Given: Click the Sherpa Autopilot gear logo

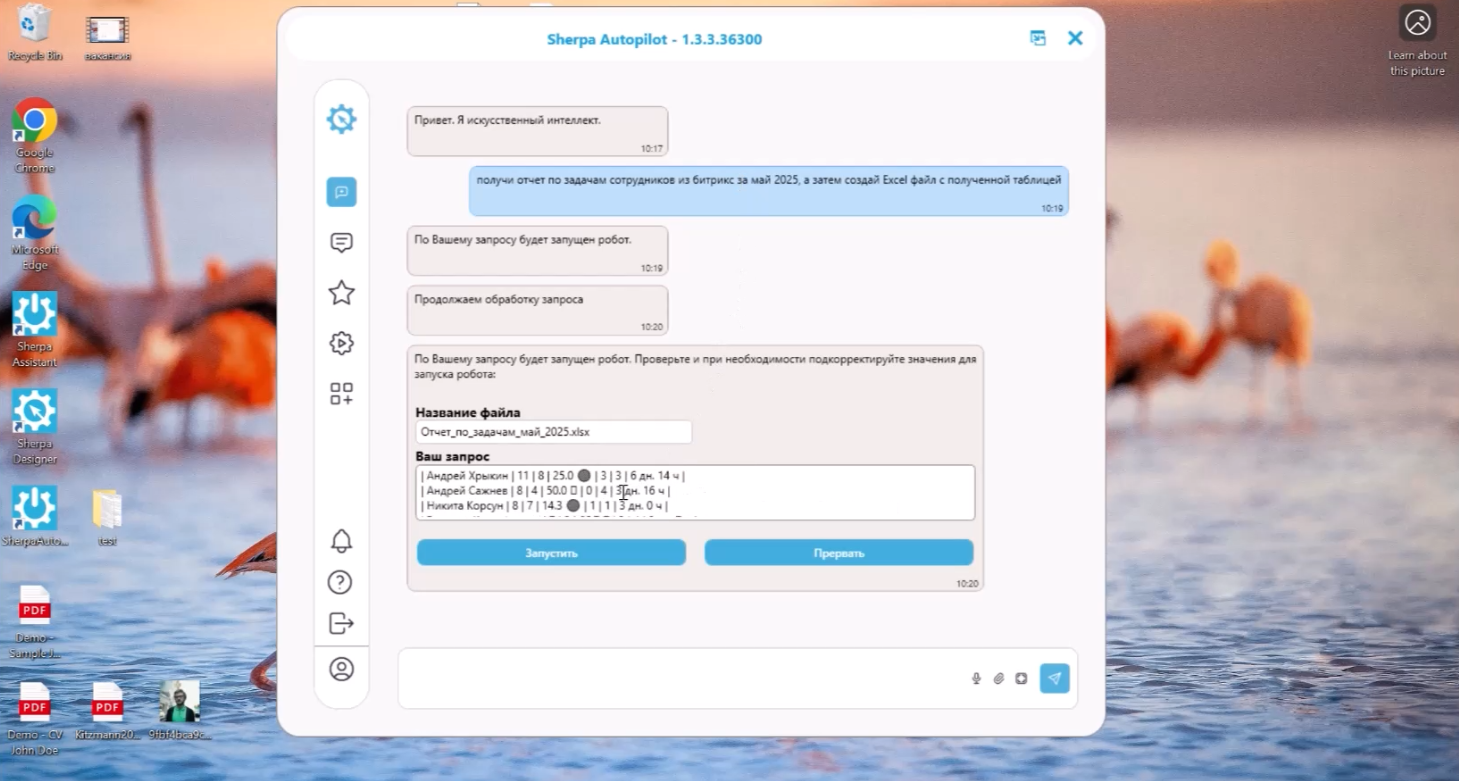Looking at the screenshot, I should pyautogui.click(x=341, y=120).
